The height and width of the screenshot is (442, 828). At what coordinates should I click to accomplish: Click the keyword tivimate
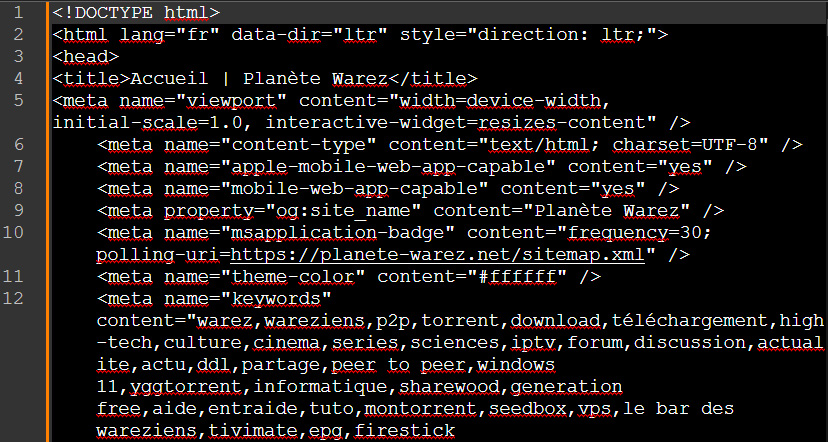pyautogui.click(x=253, y=431)
